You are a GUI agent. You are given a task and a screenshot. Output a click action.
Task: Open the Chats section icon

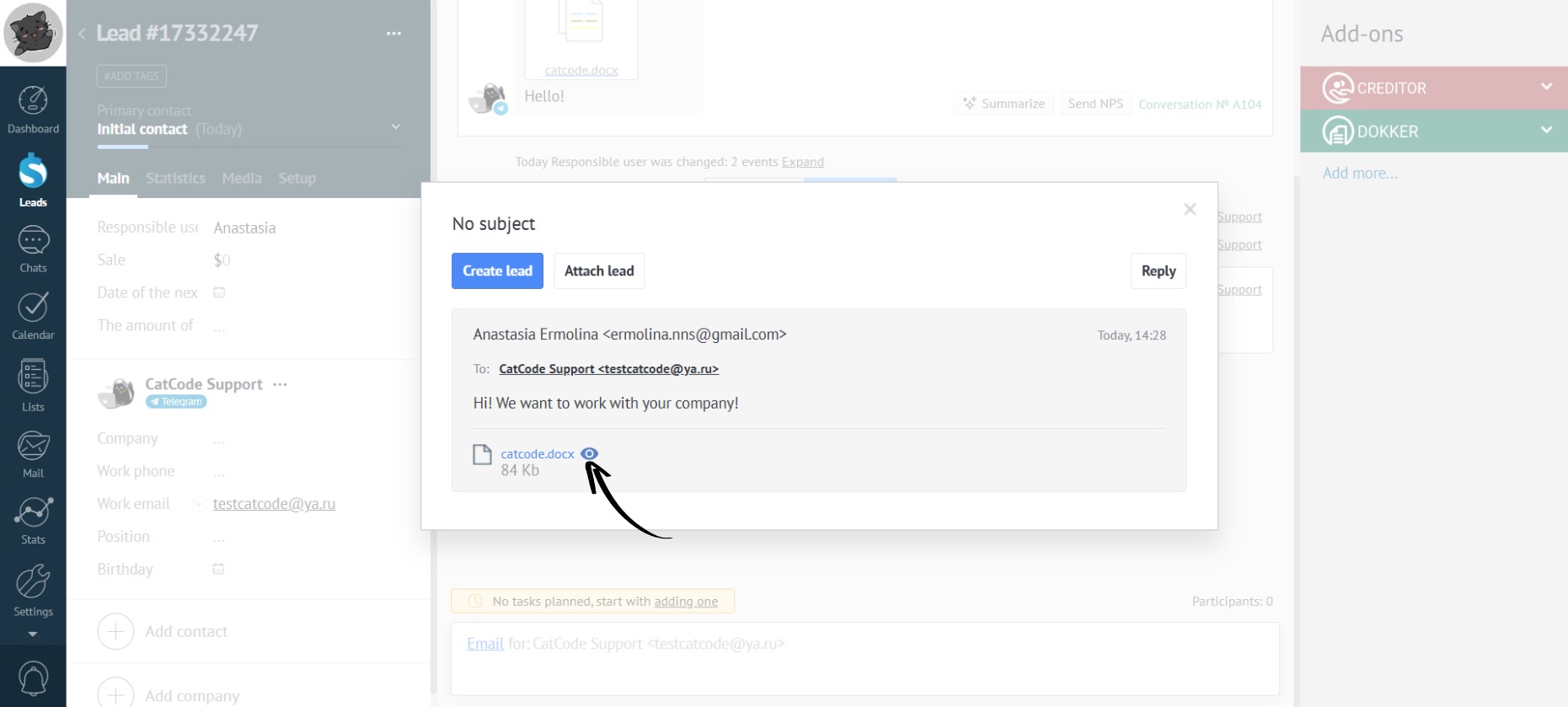point(33,249)
